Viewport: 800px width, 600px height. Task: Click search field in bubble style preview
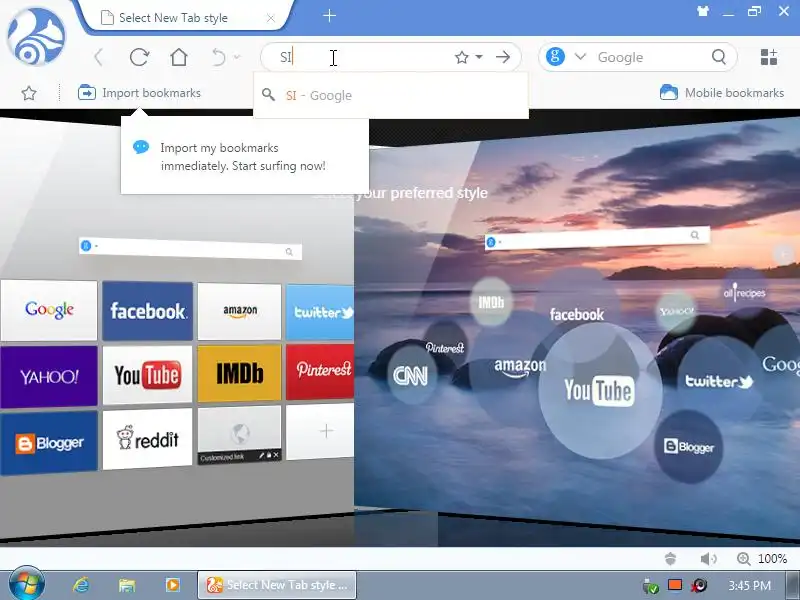click(597, 238)
